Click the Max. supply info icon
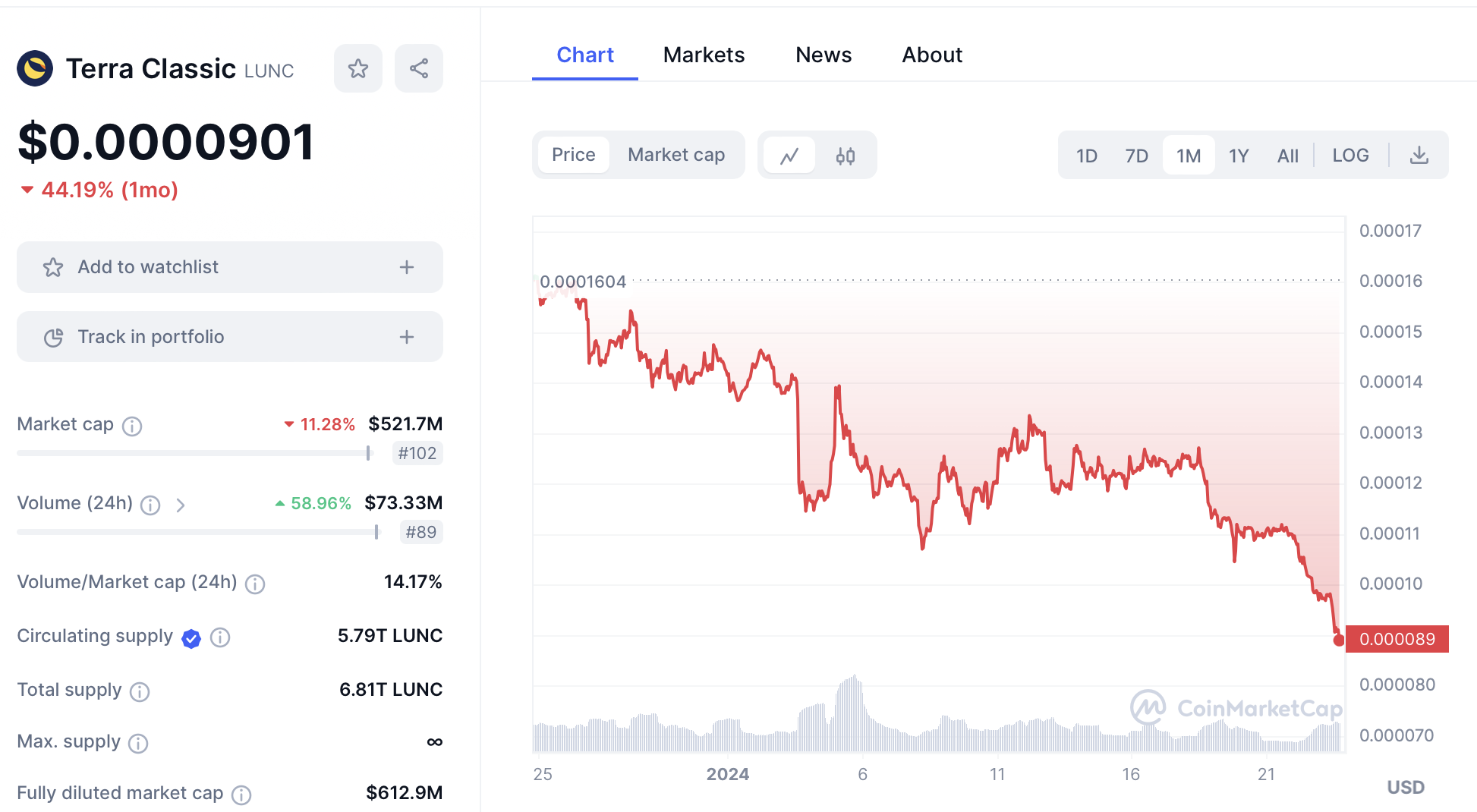The height and width of the screenshot is (812, 1477). click(138, 743)
